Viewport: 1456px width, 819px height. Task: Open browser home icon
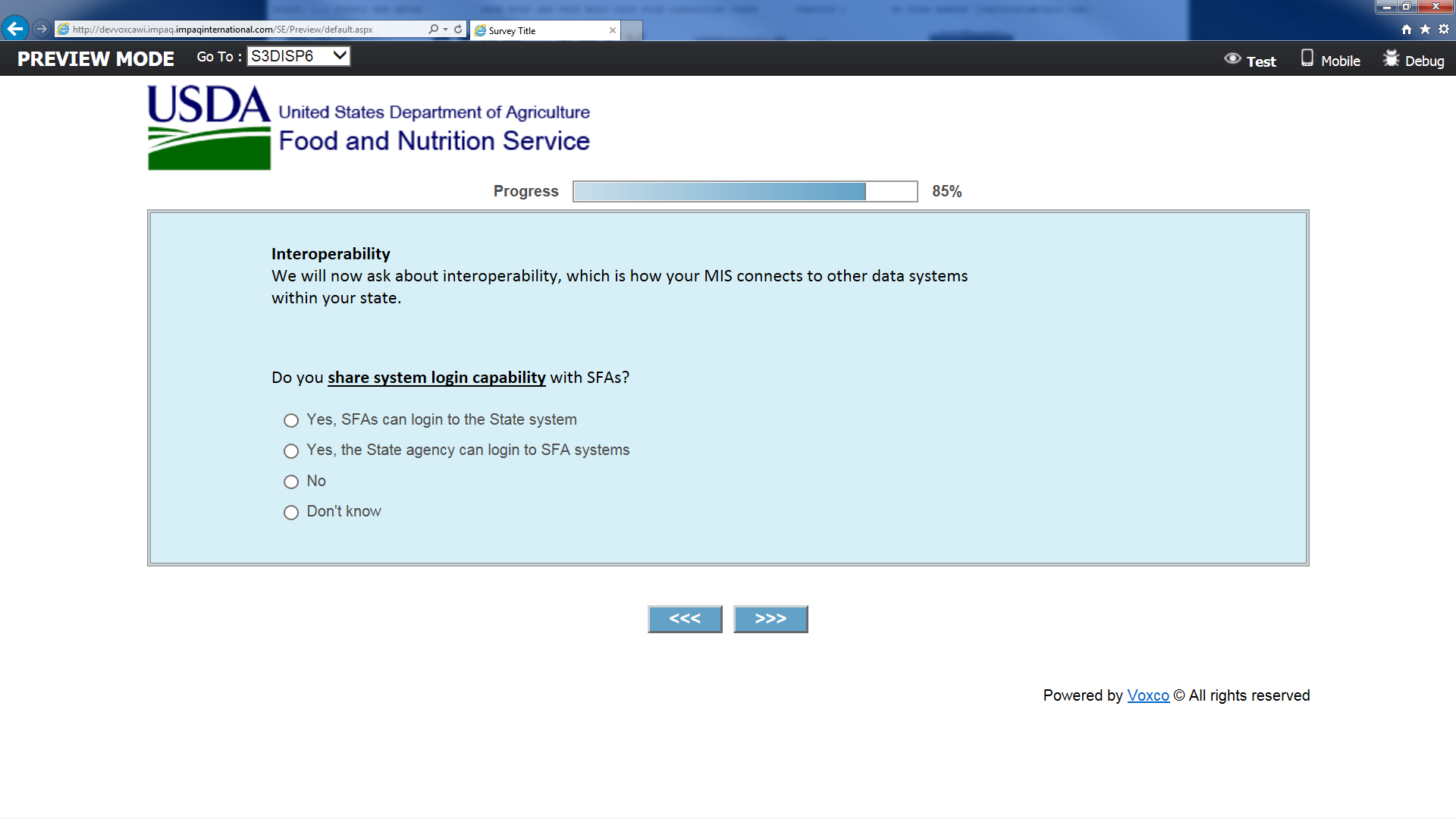(1407, 29)
